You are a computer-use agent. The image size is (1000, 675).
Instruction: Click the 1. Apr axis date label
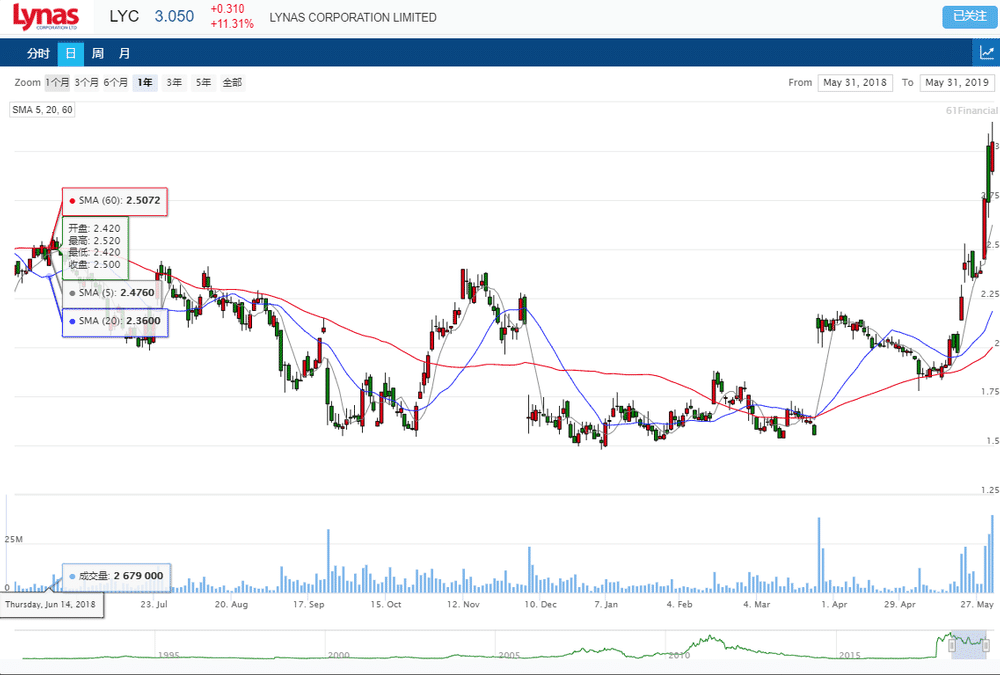[x=834, y=604]
